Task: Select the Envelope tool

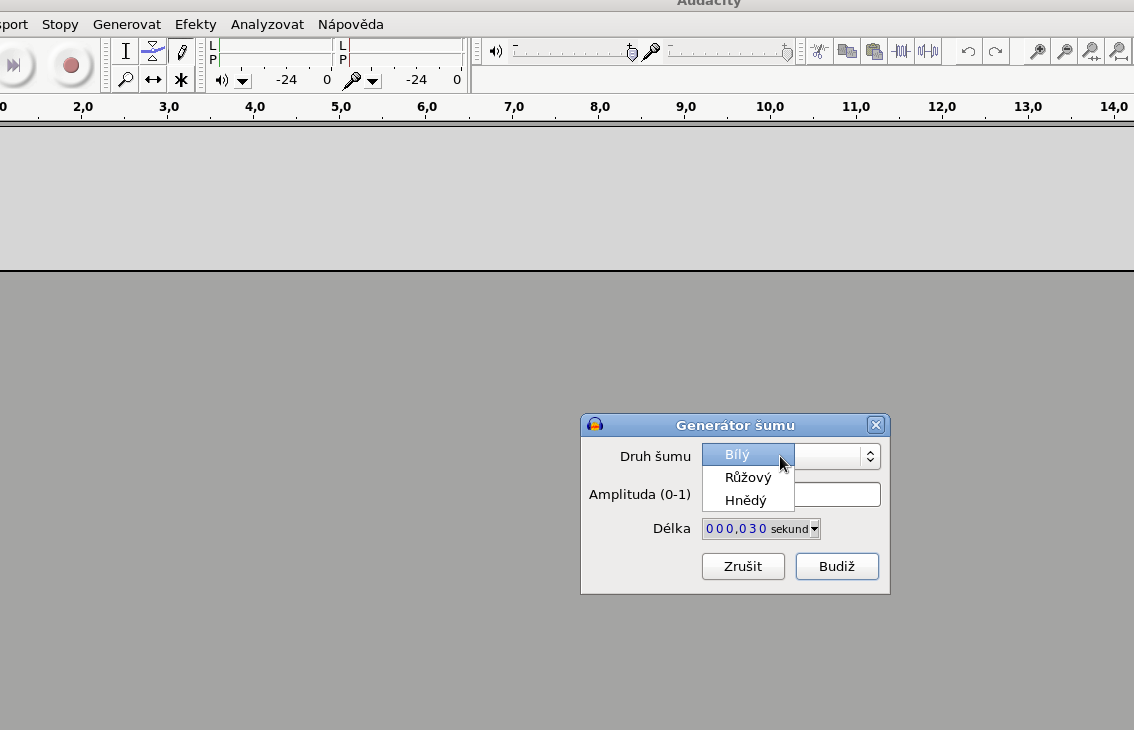Action: tap(153, 52)
